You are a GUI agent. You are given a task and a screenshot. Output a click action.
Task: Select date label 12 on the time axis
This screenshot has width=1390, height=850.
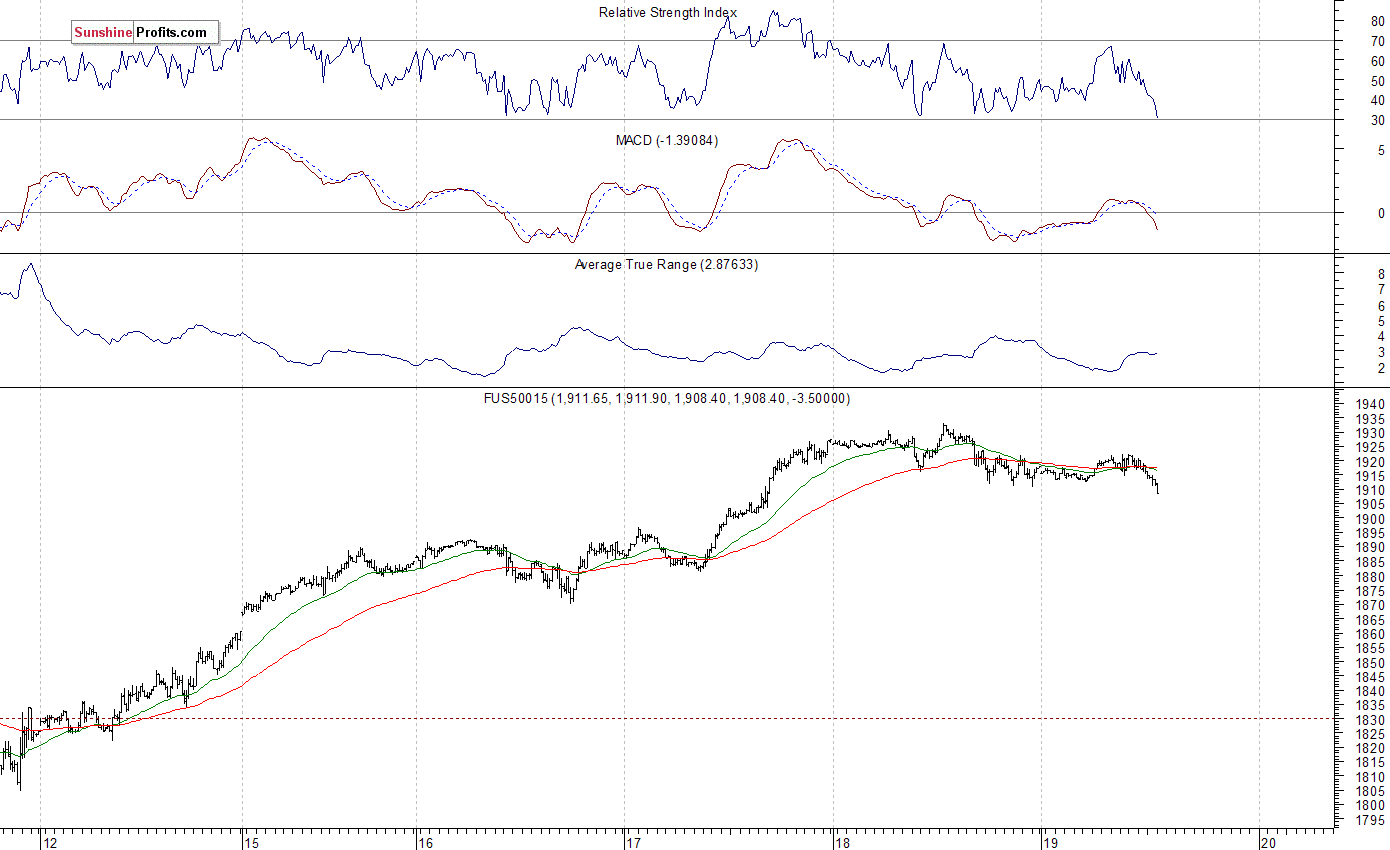(x=51, y=842)
